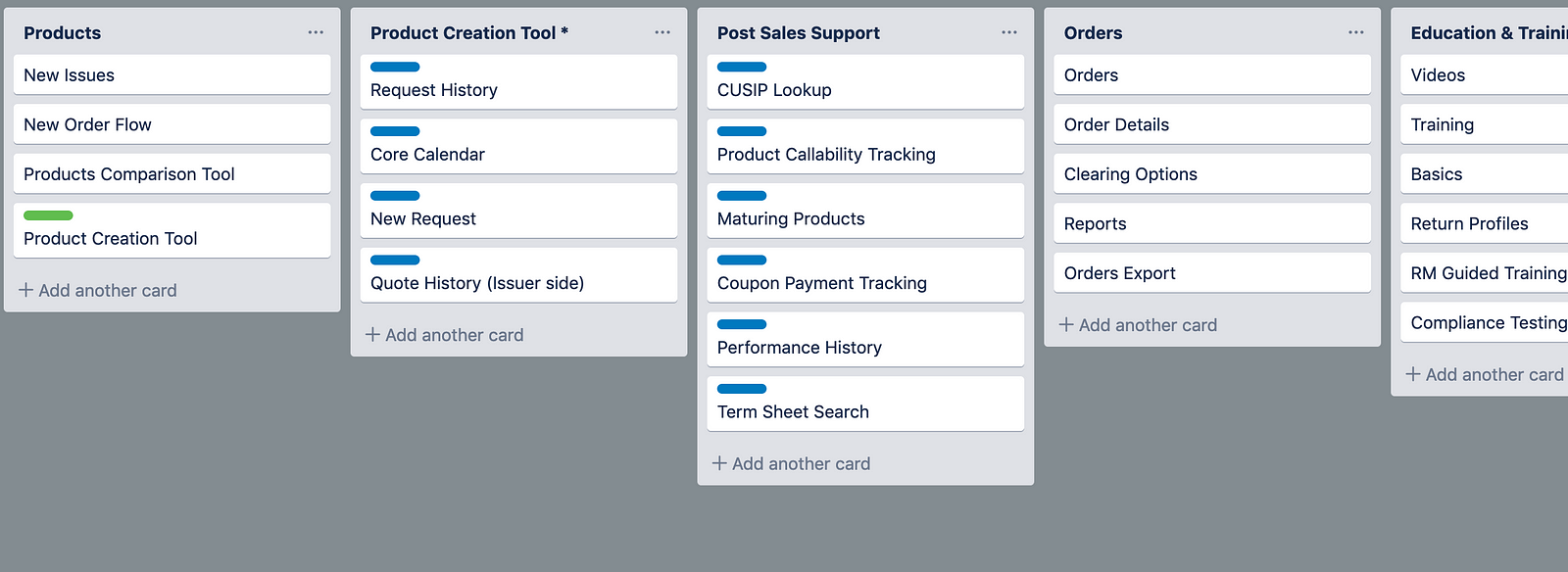Open the Products Comparison Tool card
This screenshot has width=1568, height=572.
tap(171, 174)
